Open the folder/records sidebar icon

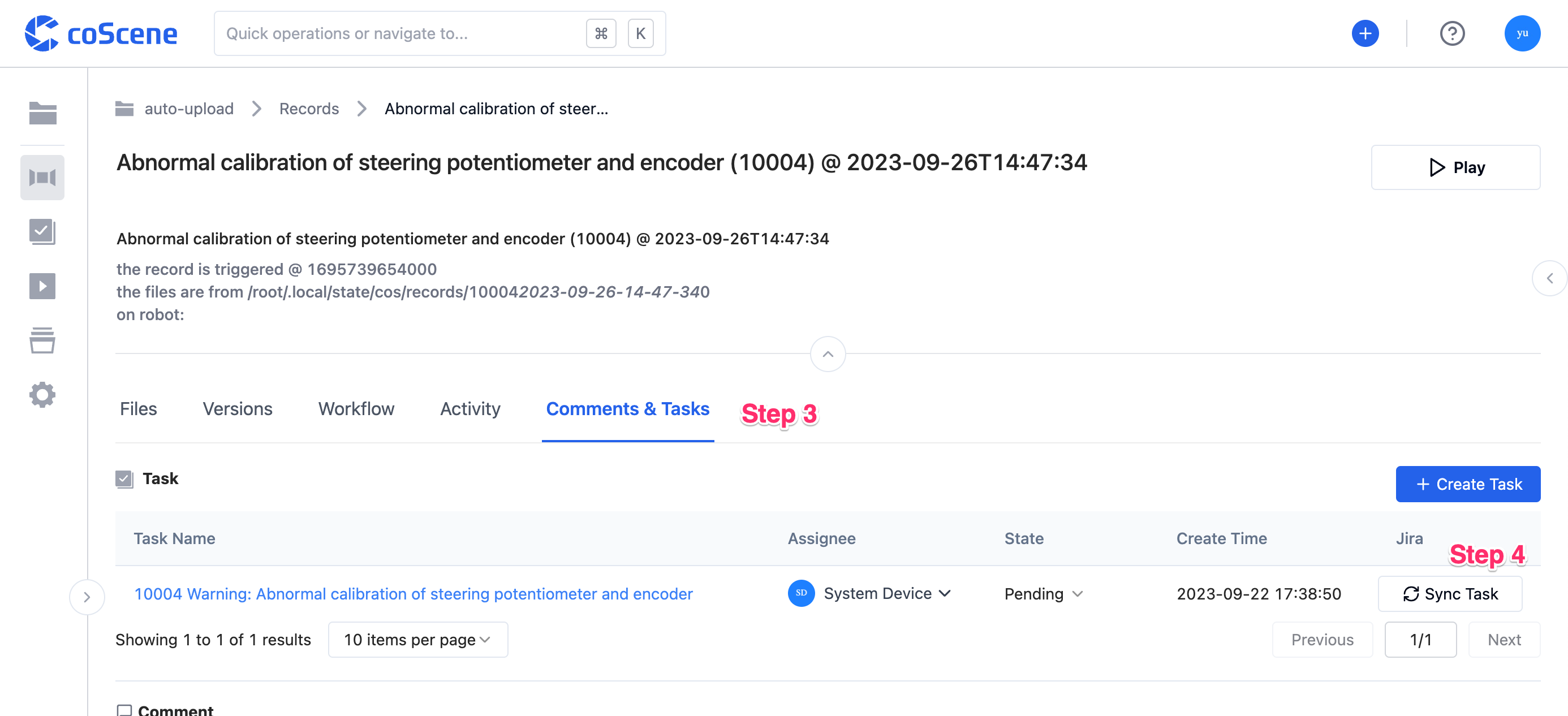tap(43, 112)
